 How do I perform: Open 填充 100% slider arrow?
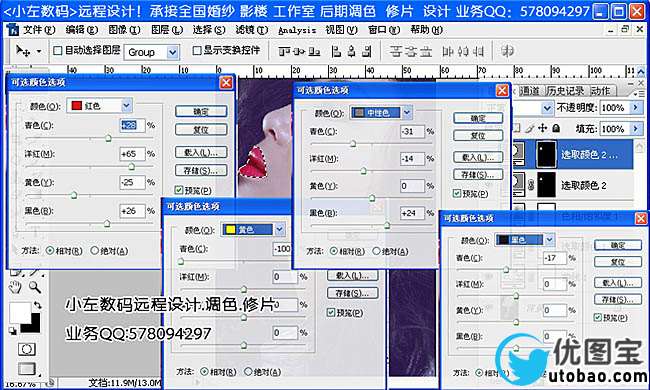tap(635, 129)
